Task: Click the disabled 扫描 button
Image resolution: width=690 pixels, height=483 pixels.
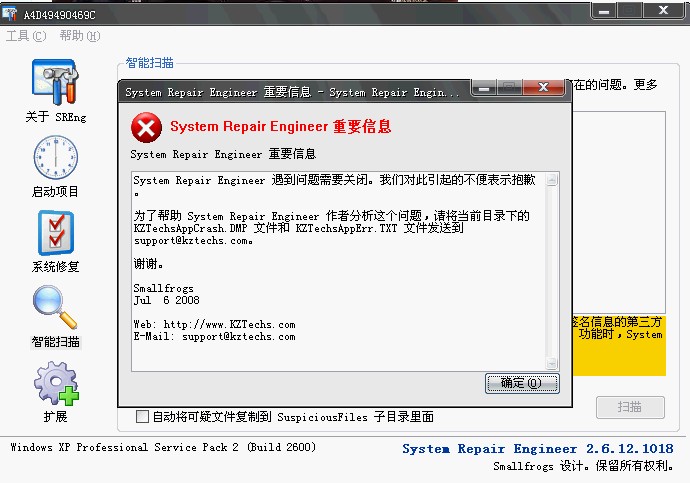Action: click(630, 407)
